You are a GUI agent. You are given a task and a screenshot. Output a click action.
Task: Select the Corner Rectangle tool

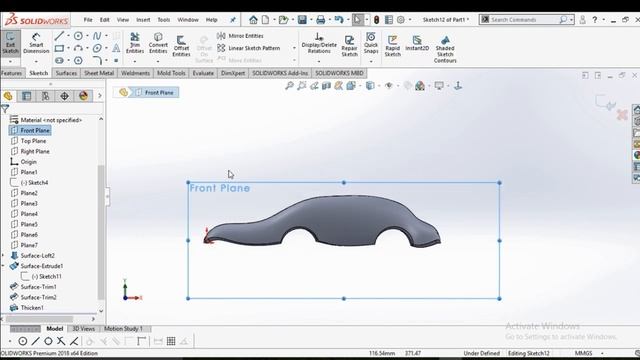coord(59,48)
